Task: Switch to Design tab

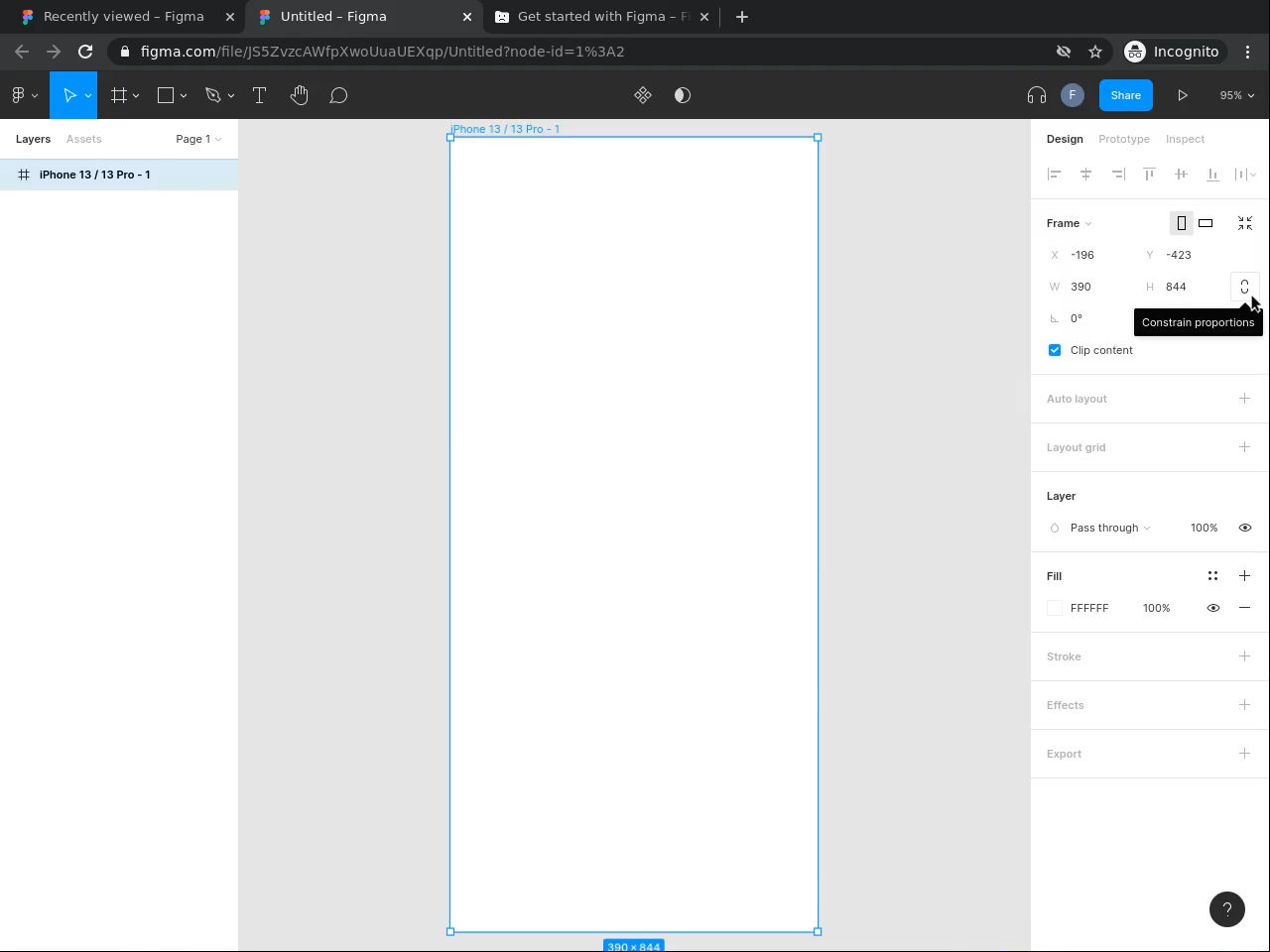Action: tap(1065, 139)
